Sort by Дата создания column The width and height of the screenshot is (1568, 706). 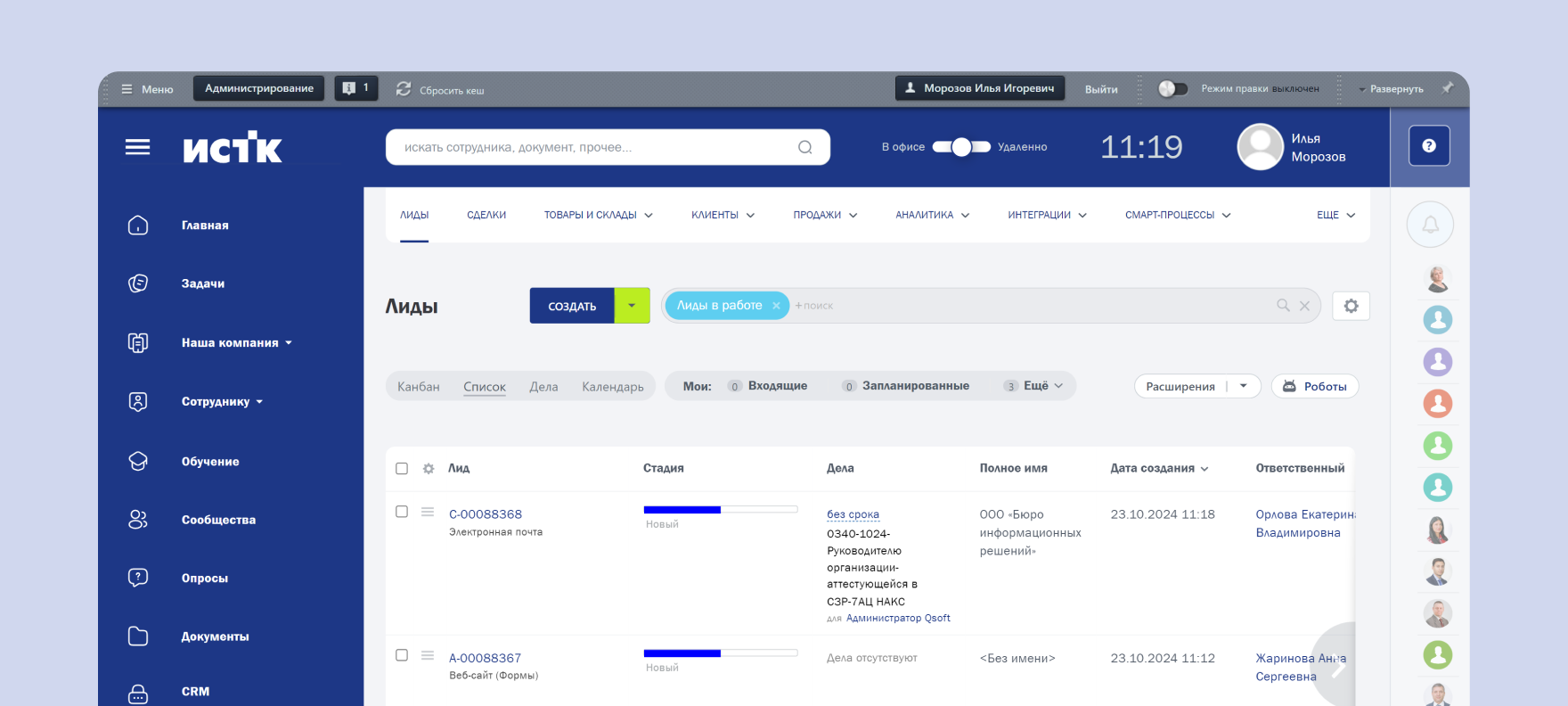click(x=1159, y=469)
